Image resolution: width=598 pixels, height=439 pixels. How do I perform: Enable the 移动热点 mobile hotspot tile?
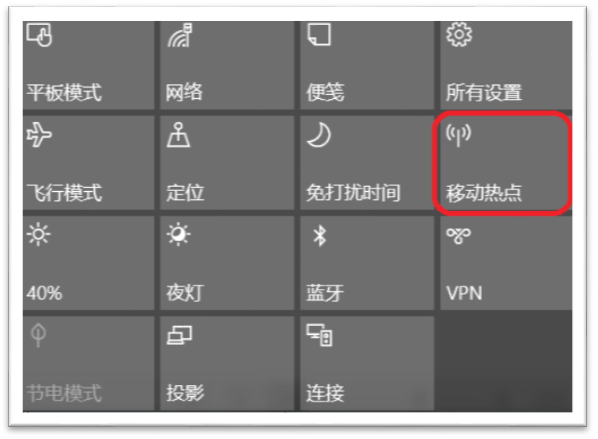pyautogui.click(x=506, y=163)
